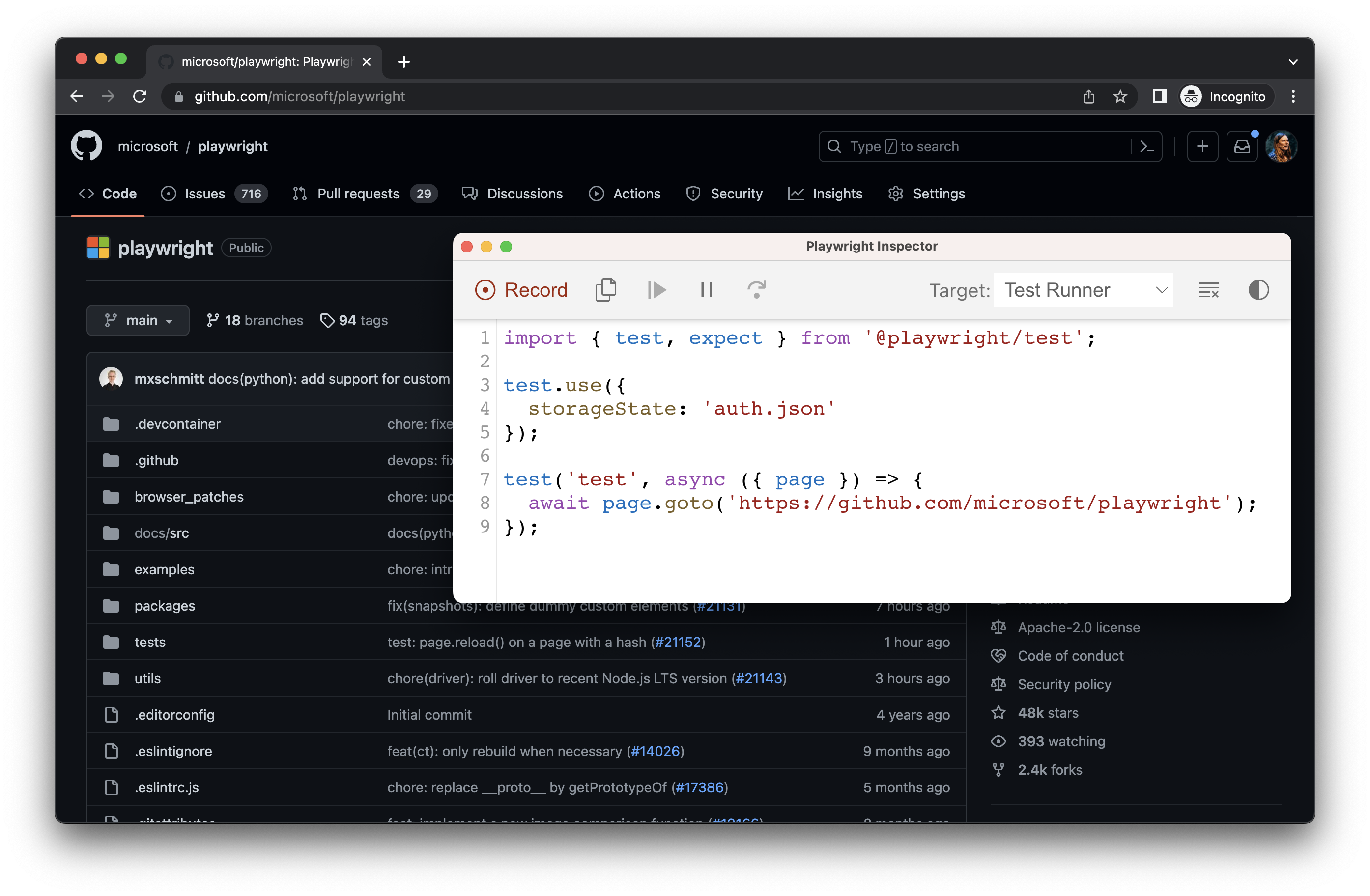Screen dimensions: 1370x896
Task: Go to the GitHub home logo
Action: (86, 146)
